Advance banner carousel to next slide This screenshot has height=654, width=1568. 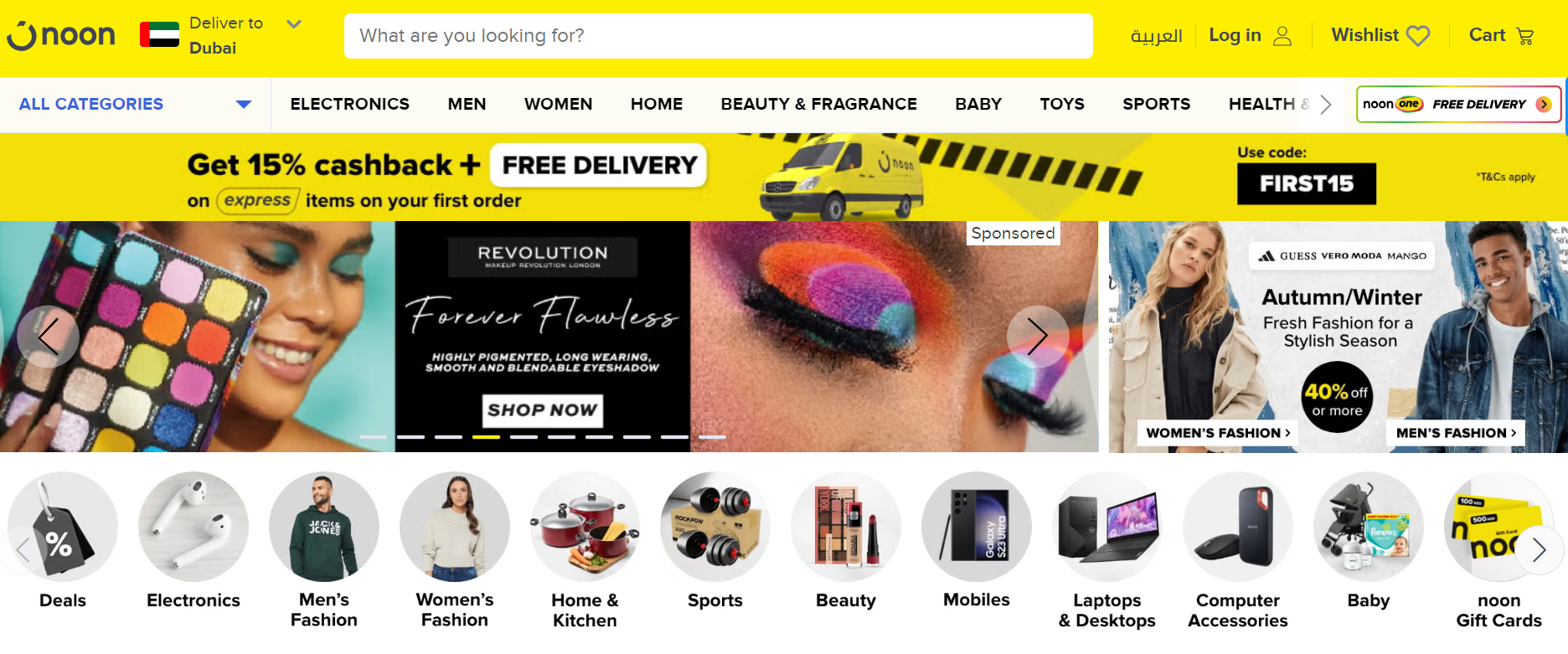click(1038, 337)
